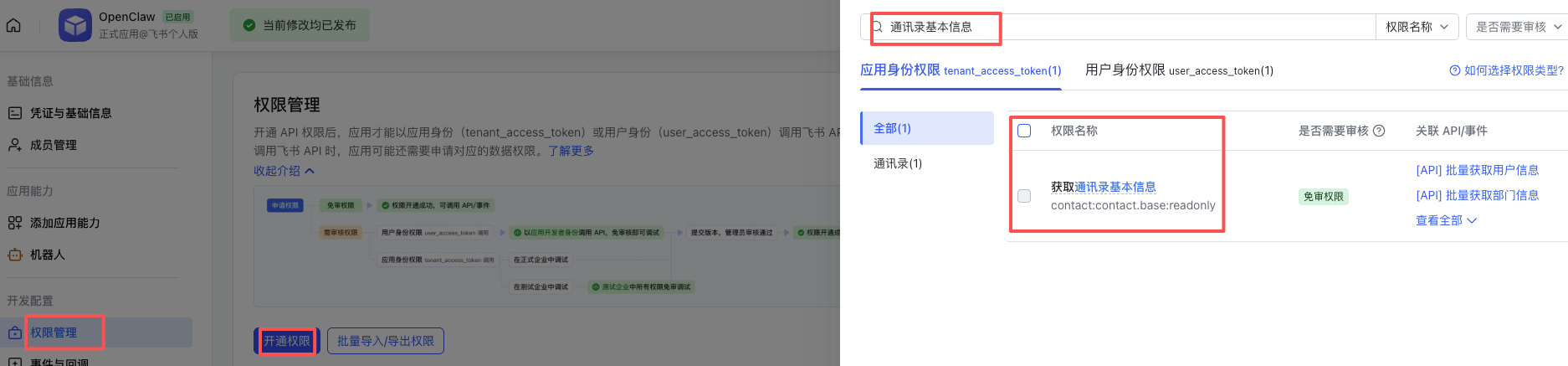The width and height of the screenshot is (1568, 366).
Task: Click the 凭证与基础信息 sidebar icon
Action: 15,113
